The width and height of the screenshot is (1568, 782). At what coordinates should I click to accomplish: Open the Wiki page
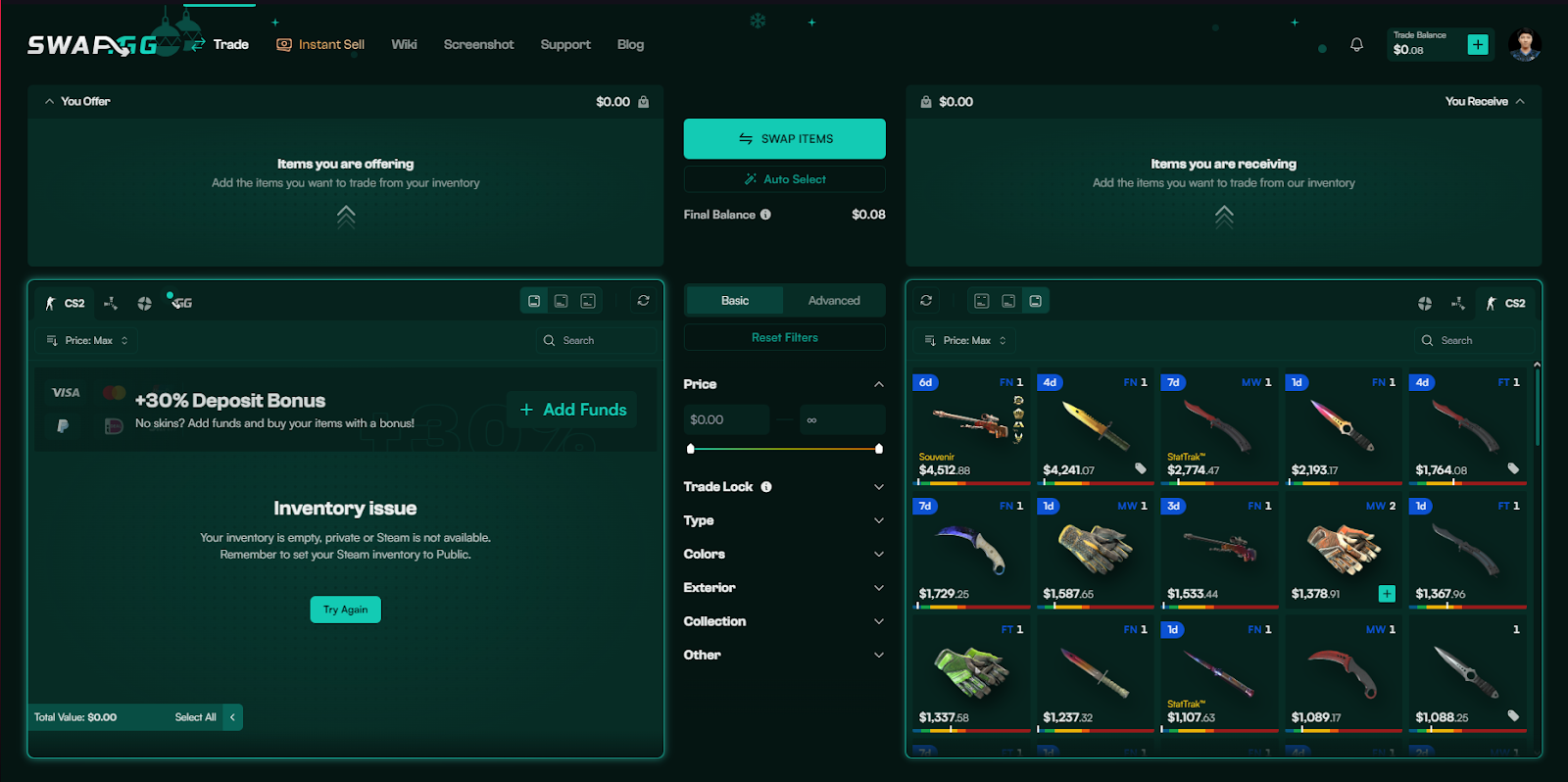[x=404, y=44]
